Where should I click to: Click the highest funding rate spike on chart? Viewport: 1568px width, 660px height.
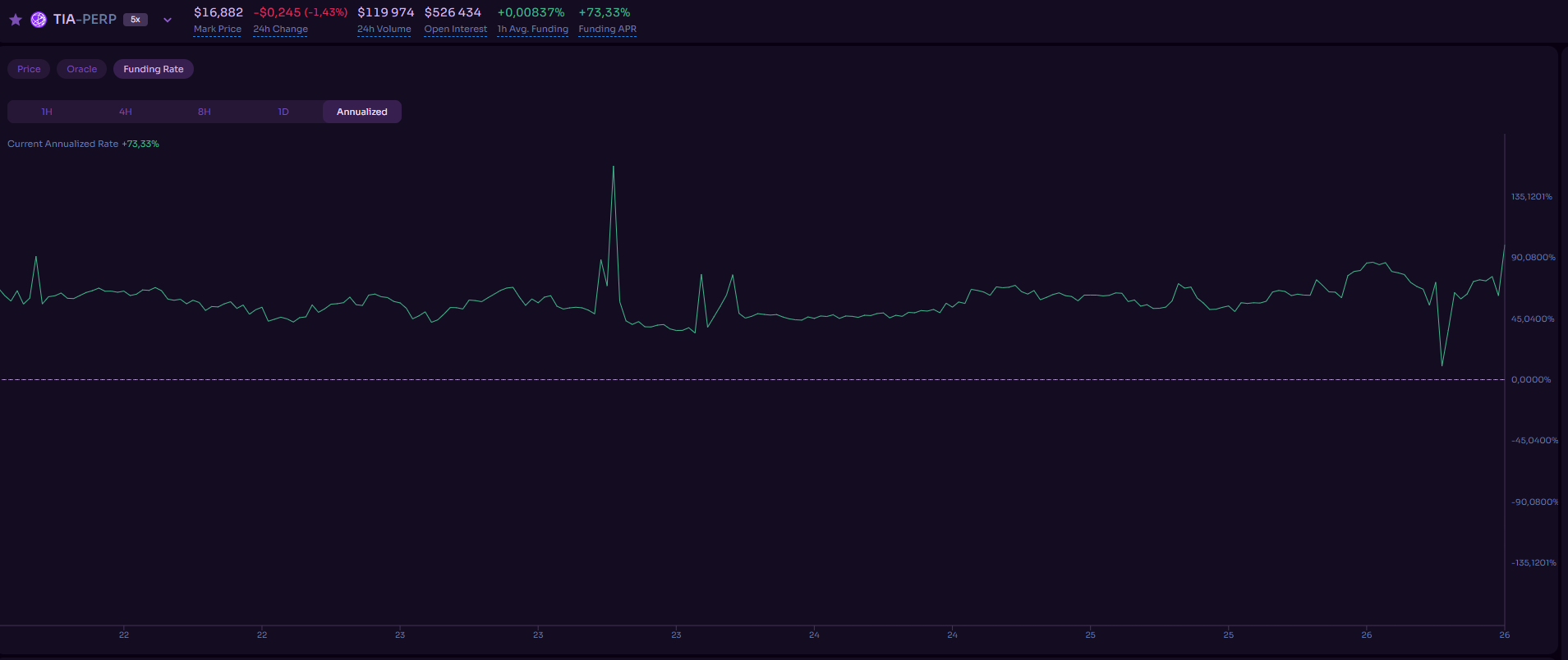pyautogui.click(x=613, y=167)
